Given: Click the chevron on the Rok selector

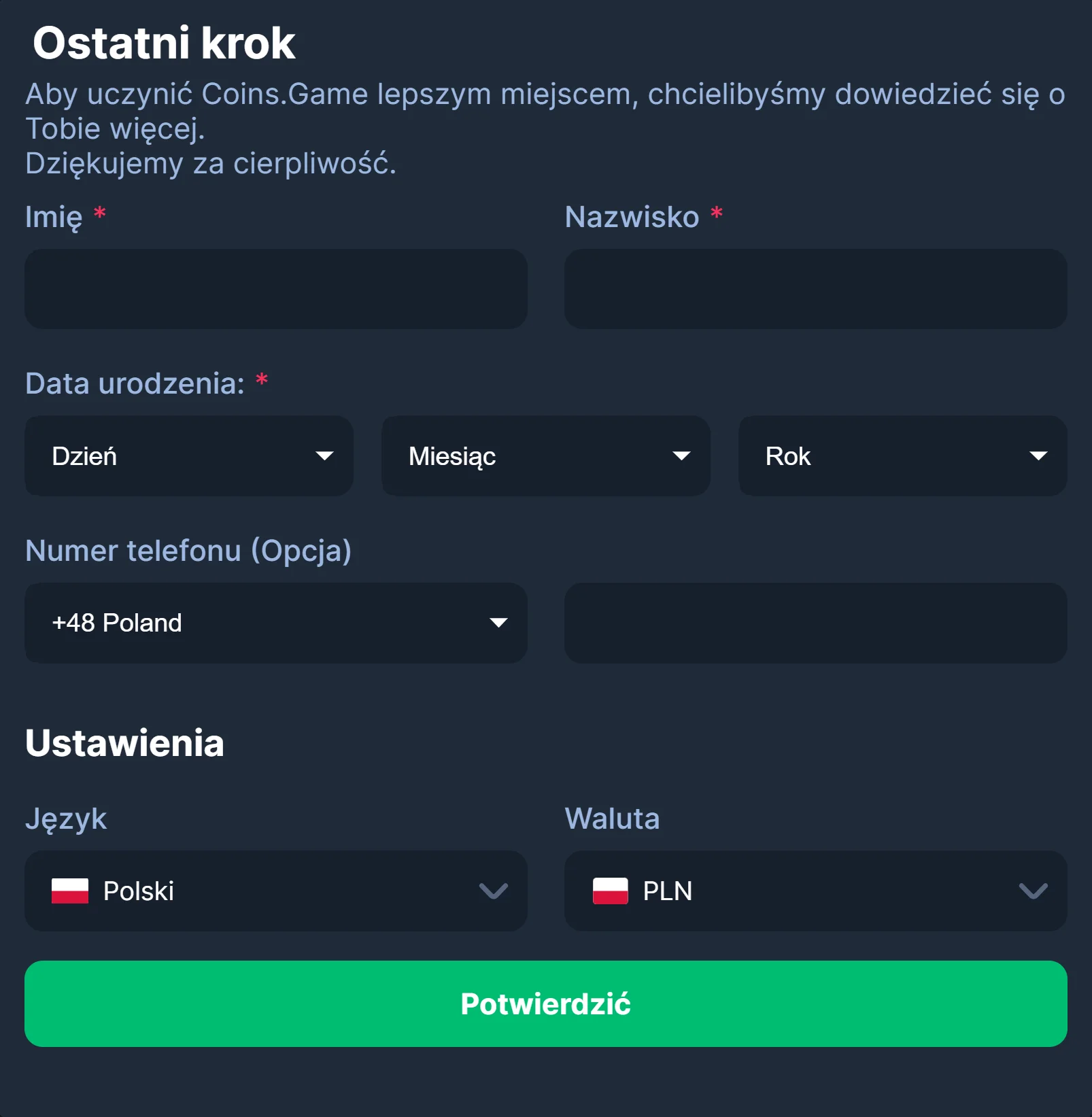Looking at the screenshot, I should (1040, 456).
